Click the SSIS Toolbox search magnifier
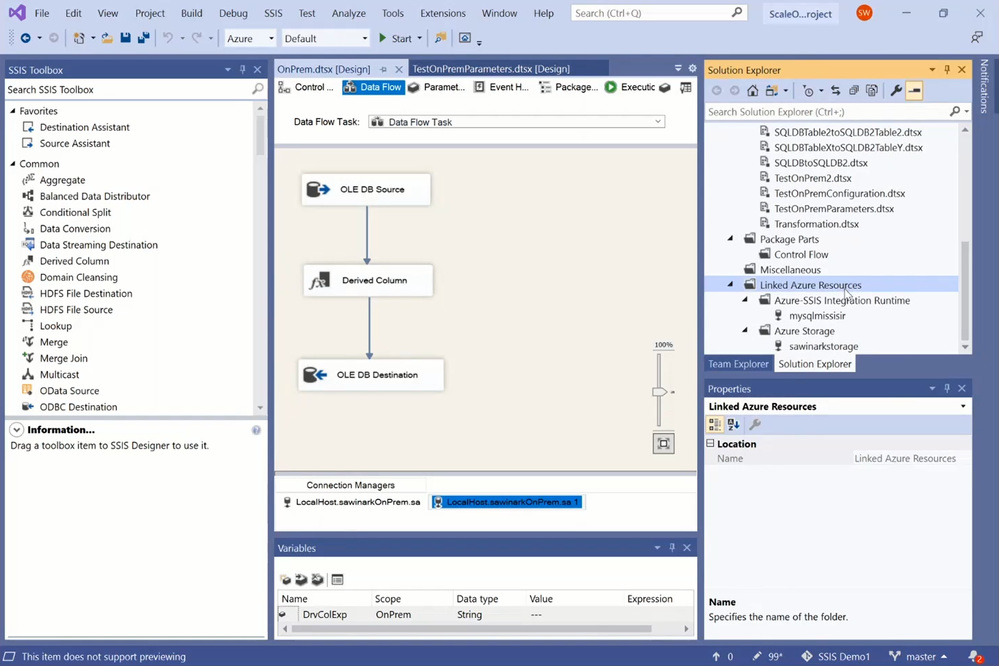The height and width of the screenshot is (666, 999). [x=257, y=89]
